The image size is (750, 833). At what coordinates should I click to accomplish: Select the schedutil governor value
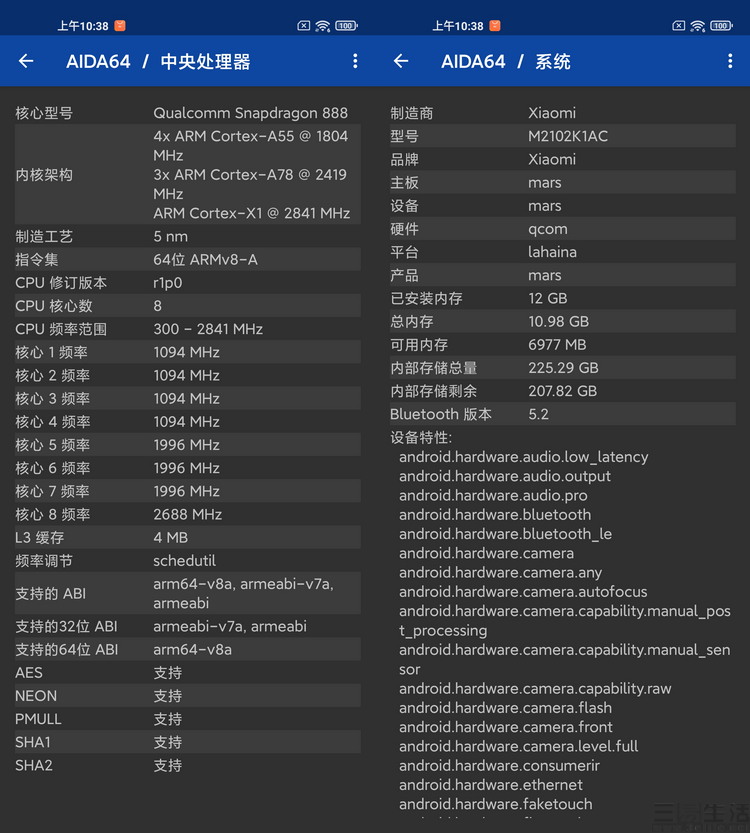pos(185,560)
